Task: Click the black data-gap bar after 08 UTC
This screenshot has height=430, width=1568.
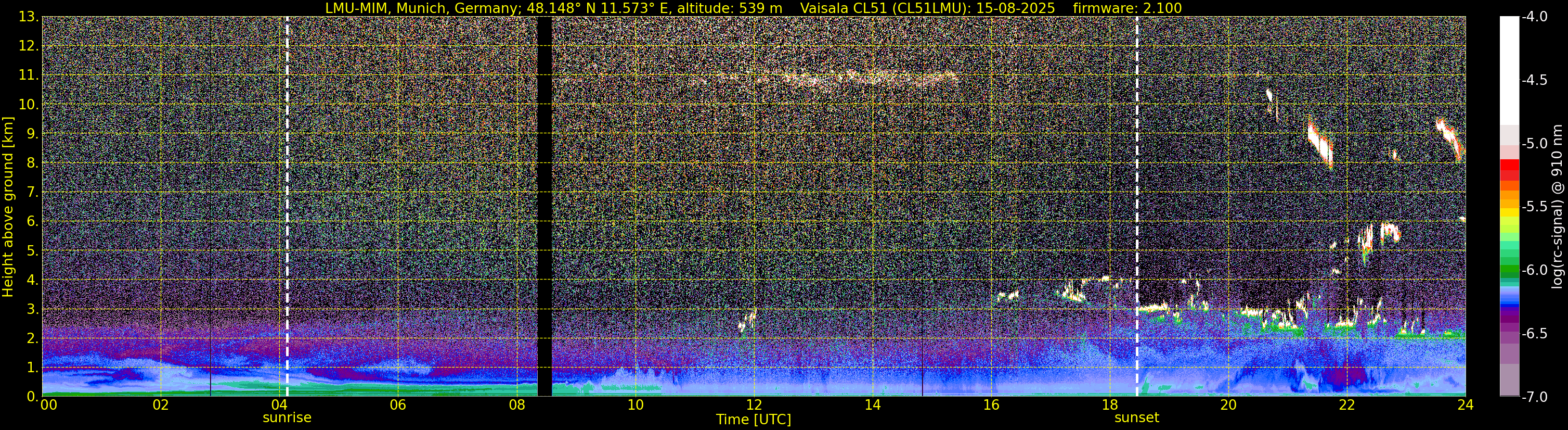Action: click(x=544, y=207)
